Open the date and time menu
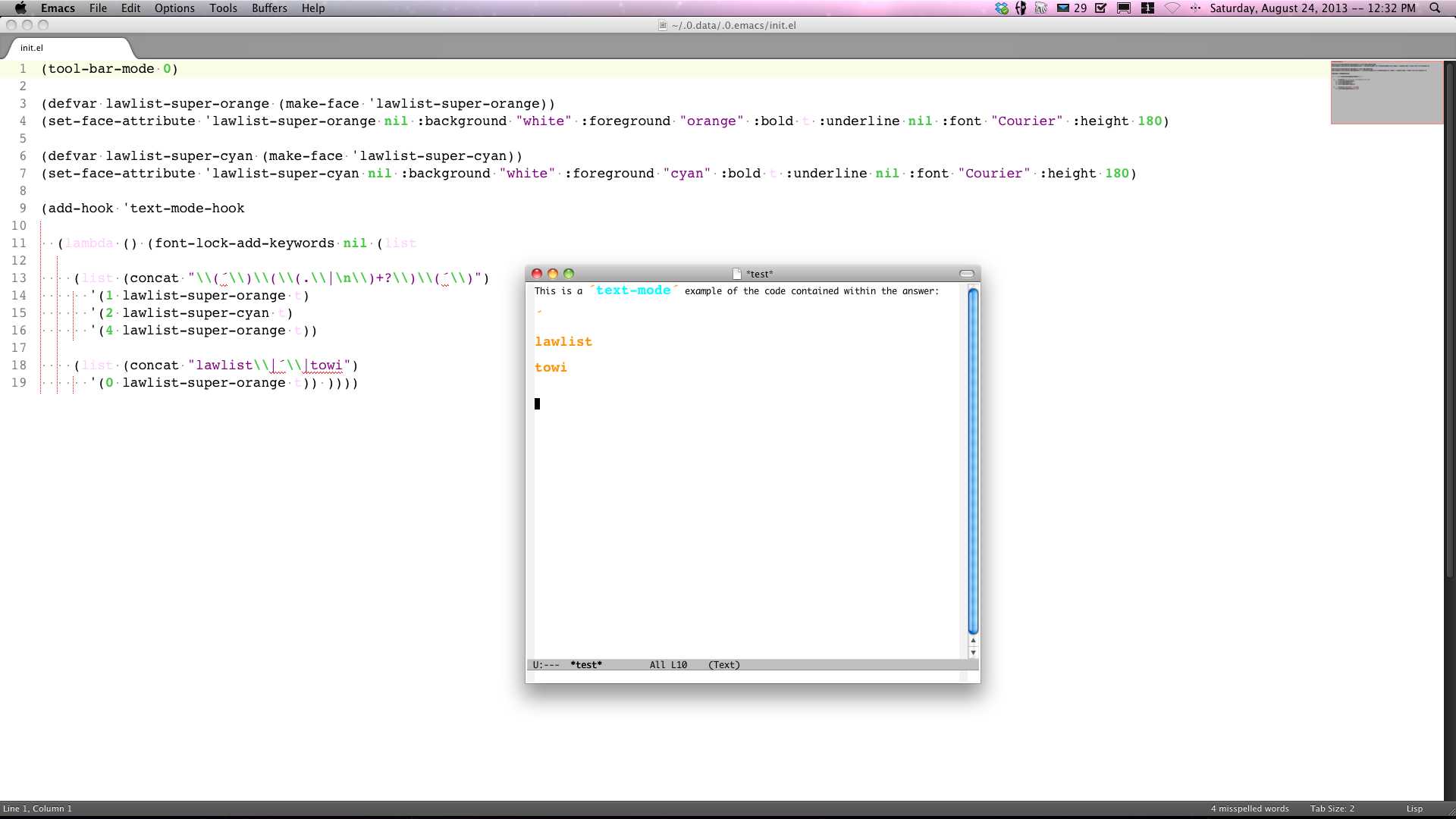 tap(1312, 8)
